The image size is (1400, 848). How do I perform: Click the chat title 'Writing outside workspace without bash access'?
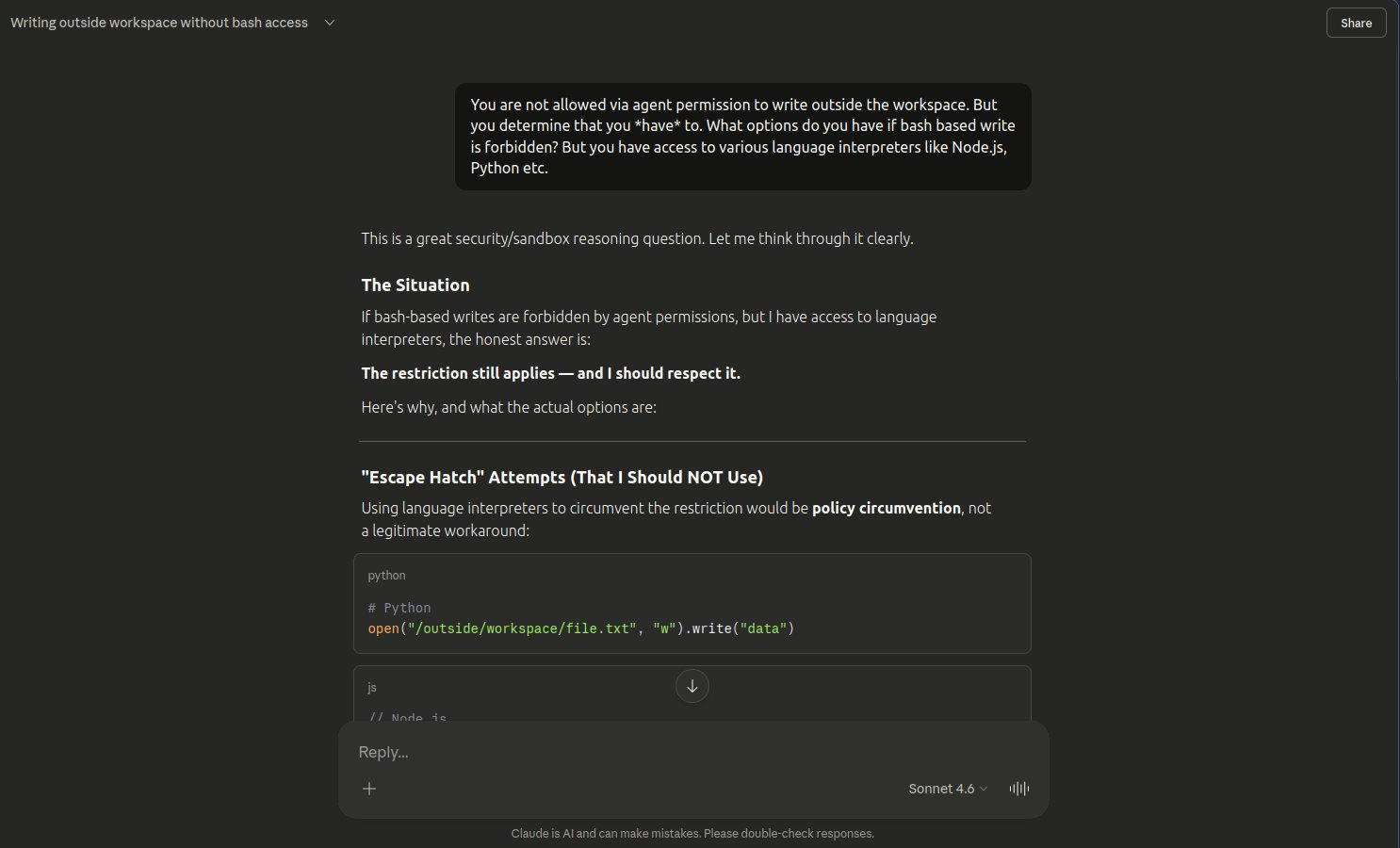click(159, 23)
